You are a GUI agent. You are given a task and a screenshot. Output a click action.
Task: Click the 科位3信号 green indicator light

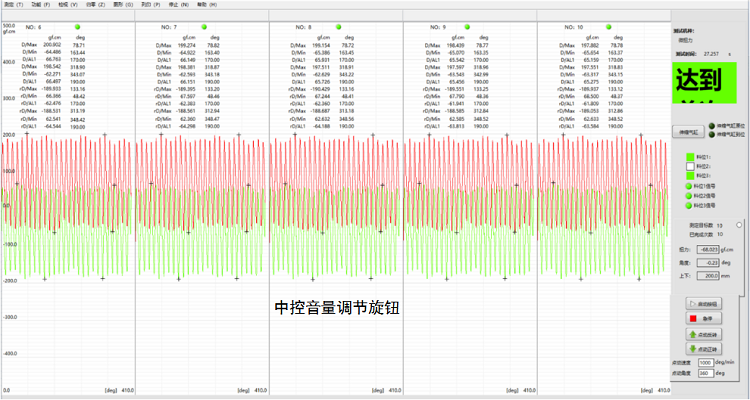(x=688, y=205)
